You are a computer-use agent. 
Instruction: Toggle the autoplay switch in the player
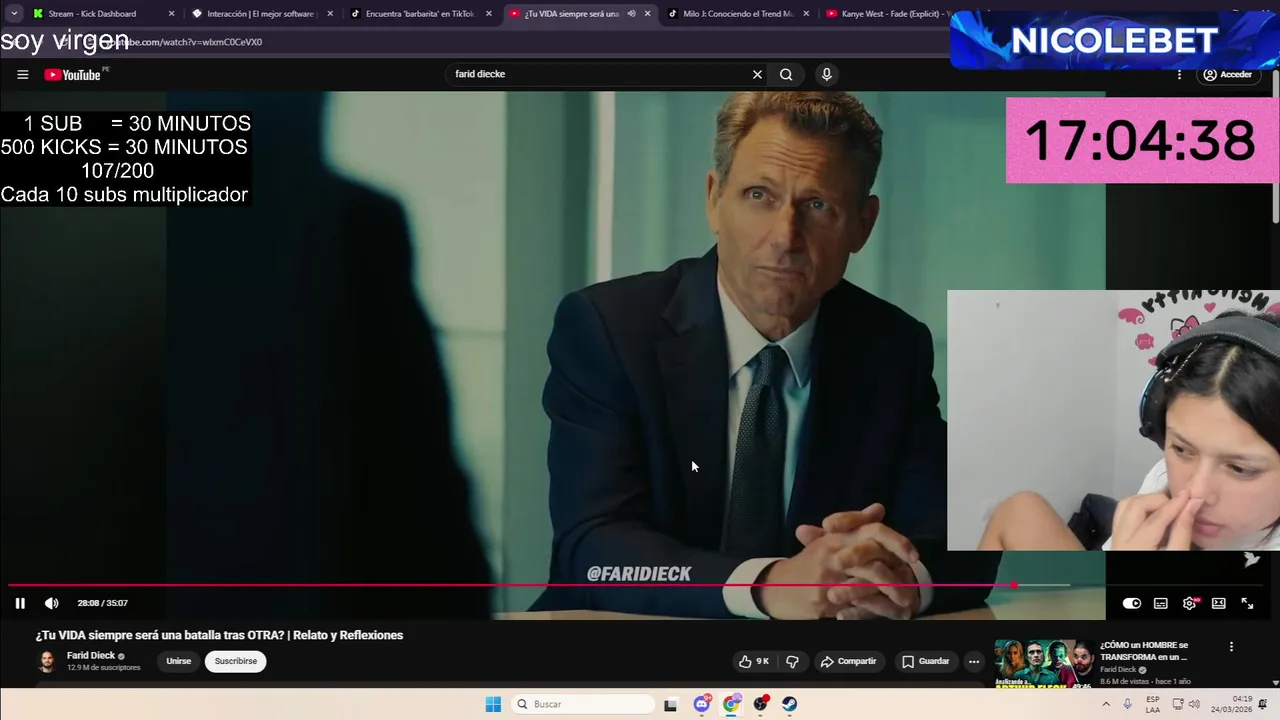pyautogui.click(x=1131, y=603)
